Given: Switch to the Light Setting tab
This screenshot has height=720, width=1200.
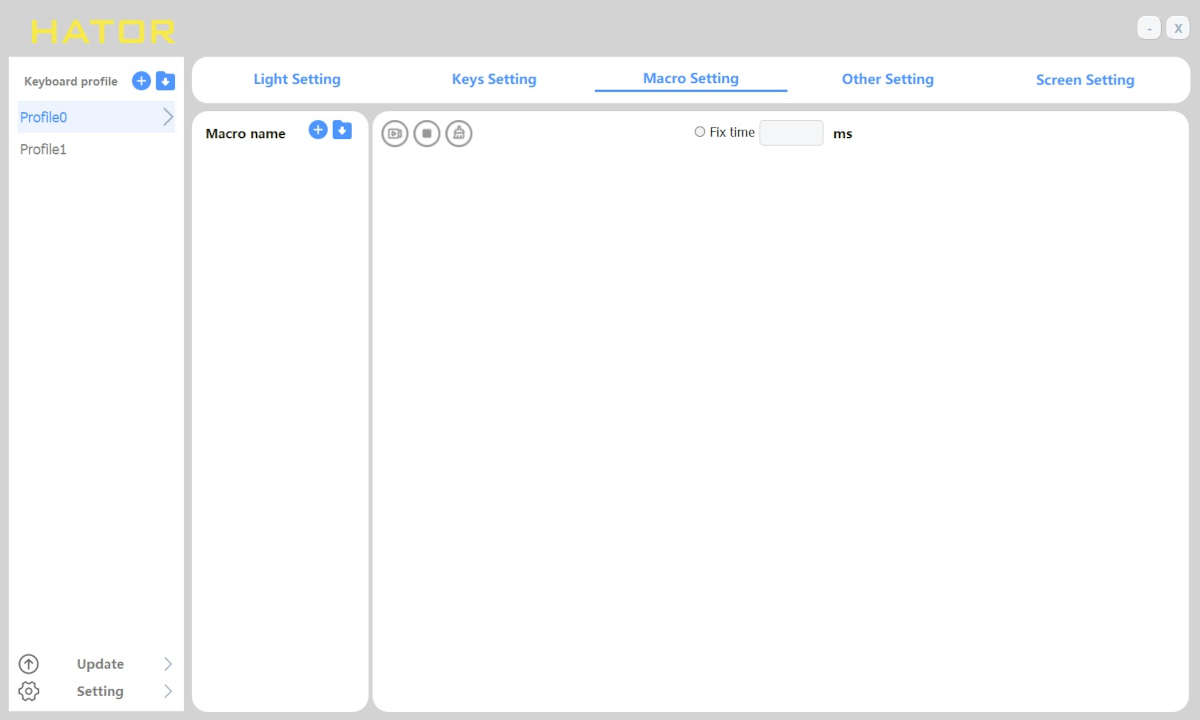Looking at the screenshot, I should pyautogui.click(x=297, y=79).
